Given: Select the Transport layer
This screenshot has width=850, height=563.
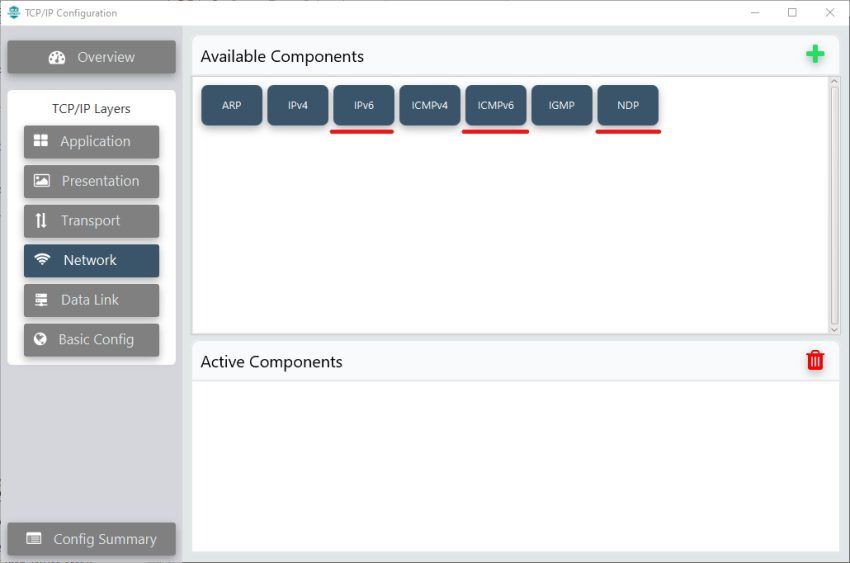Looking at the screenshot, I should point(92,221).
